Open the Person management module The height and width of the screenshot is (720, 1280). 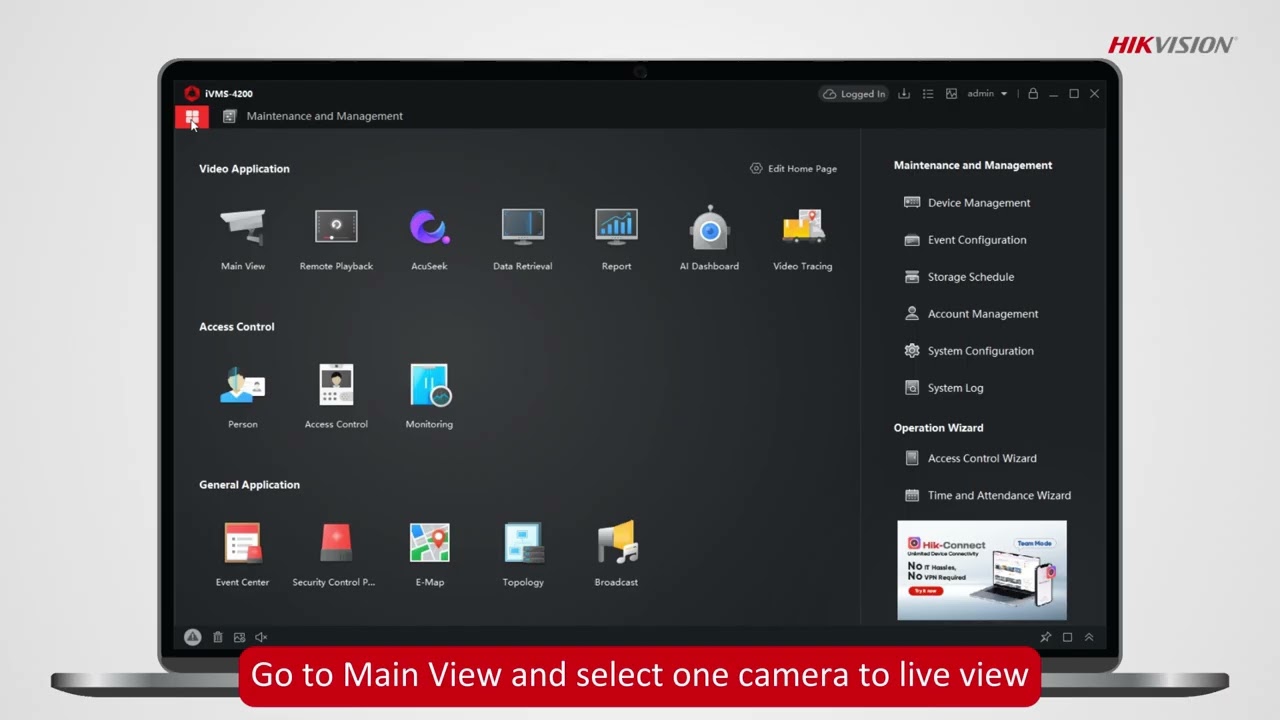coord(243,396)
